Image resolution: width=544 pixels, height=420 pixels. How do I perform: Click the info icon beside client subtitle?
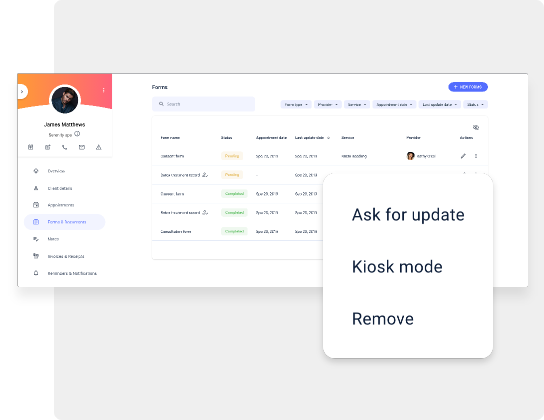point(77,134)
